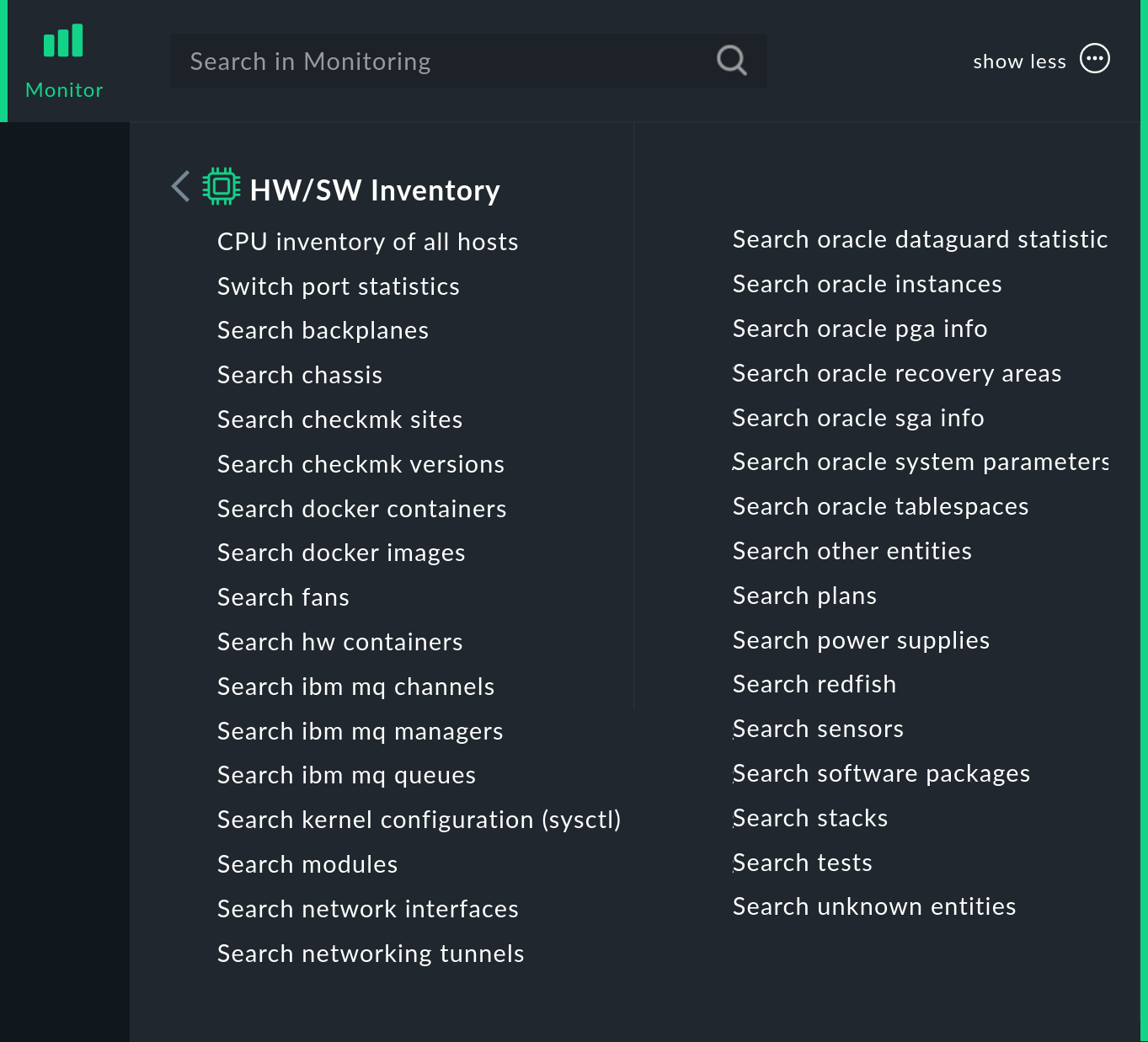Select Search docker containers
Viewport: 1148px width, 1042px height.
361,509
